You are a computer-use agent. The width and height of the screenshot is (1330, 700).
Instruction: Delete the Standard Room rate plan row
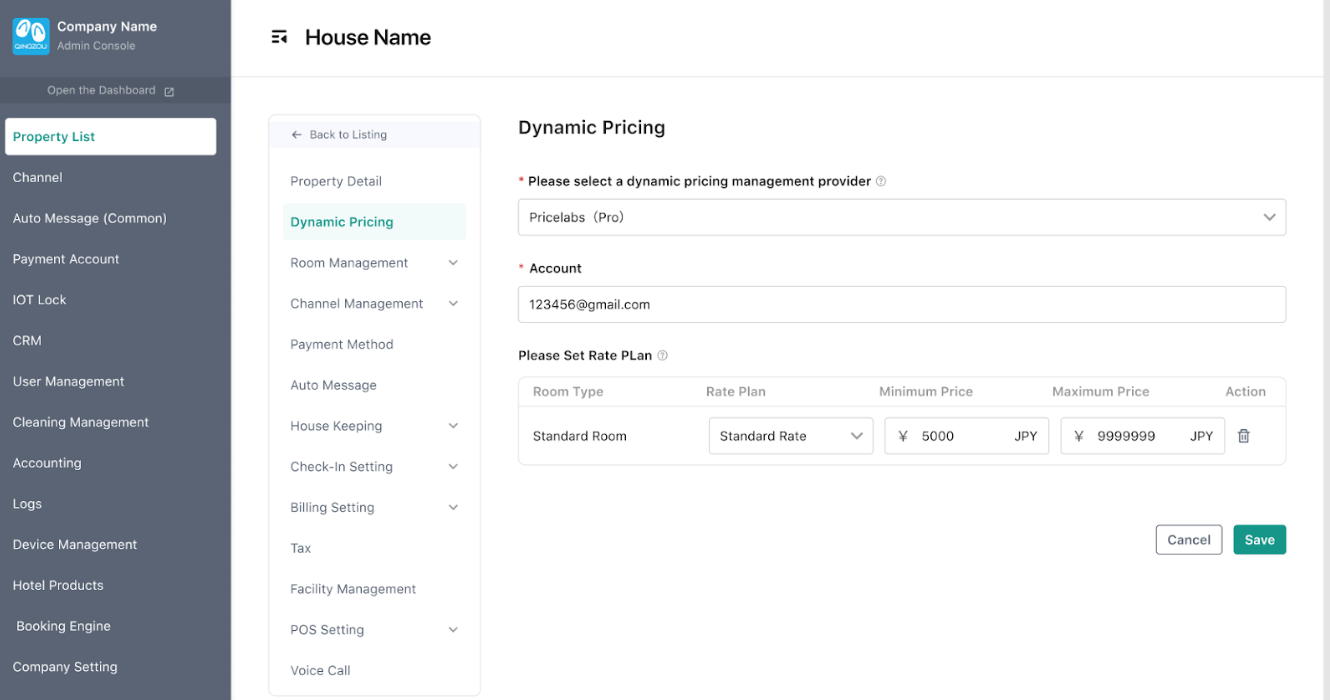1243,436
